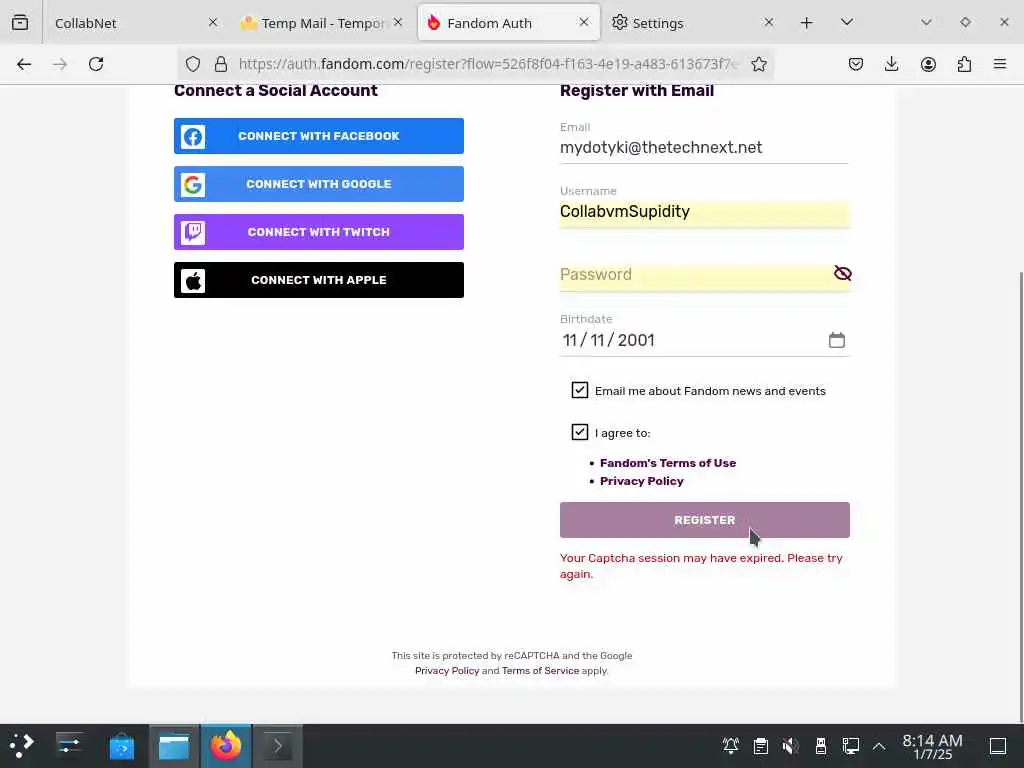Image resolution: width=1024 pixels, height=768 pixels.
Task: Click the page vertical scrollbar
Action: tap(1019, 496)
